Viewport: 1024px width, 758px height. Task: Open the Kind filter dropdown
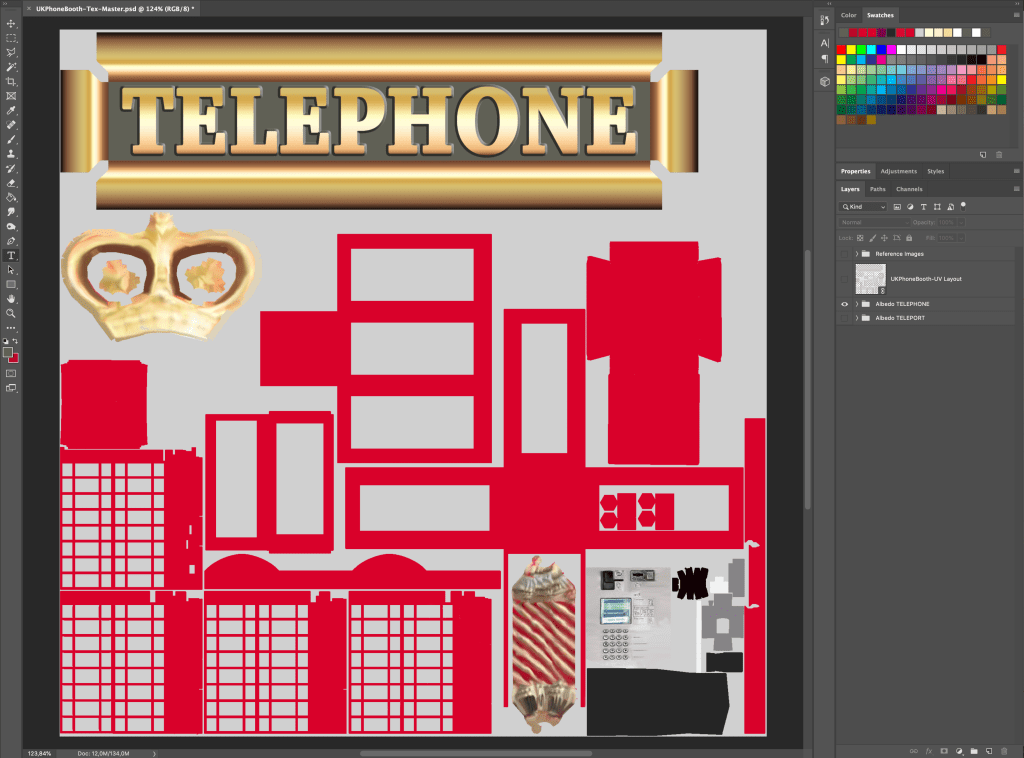coord(863,207)
